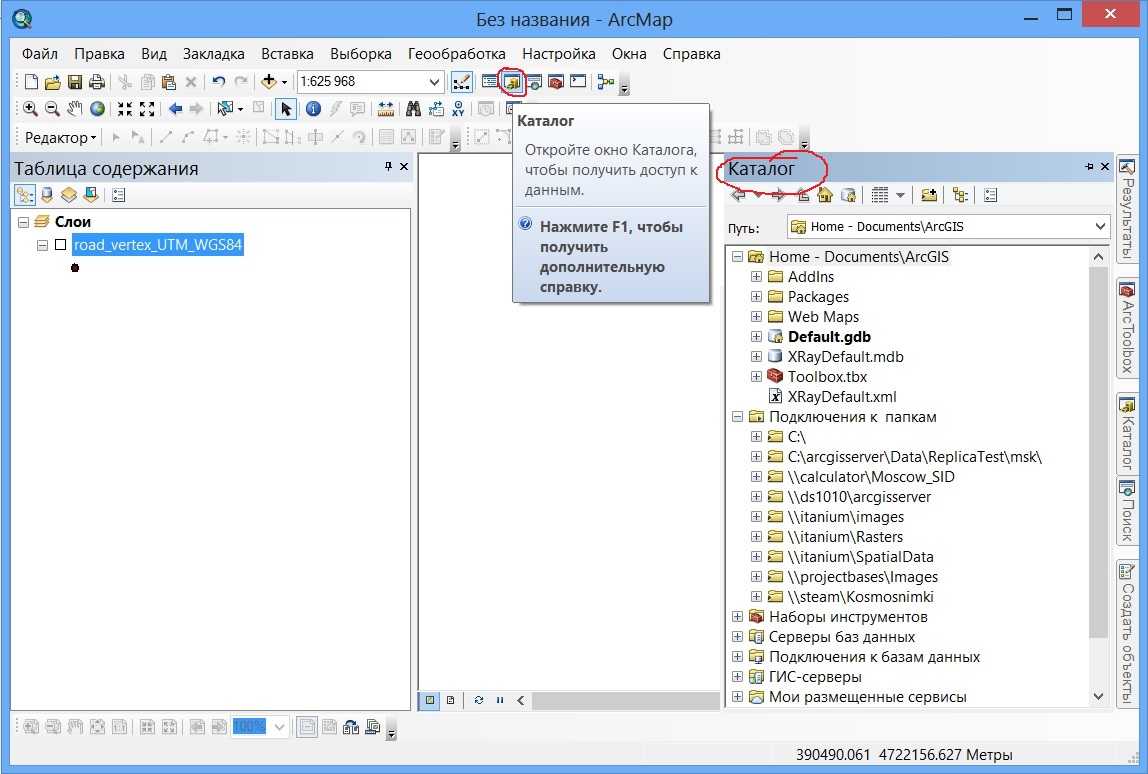The height and width of the screenshot is (774, 1148).
Task: Collapse the Слои group in table of contents
Action: click(x=23, y=222)
